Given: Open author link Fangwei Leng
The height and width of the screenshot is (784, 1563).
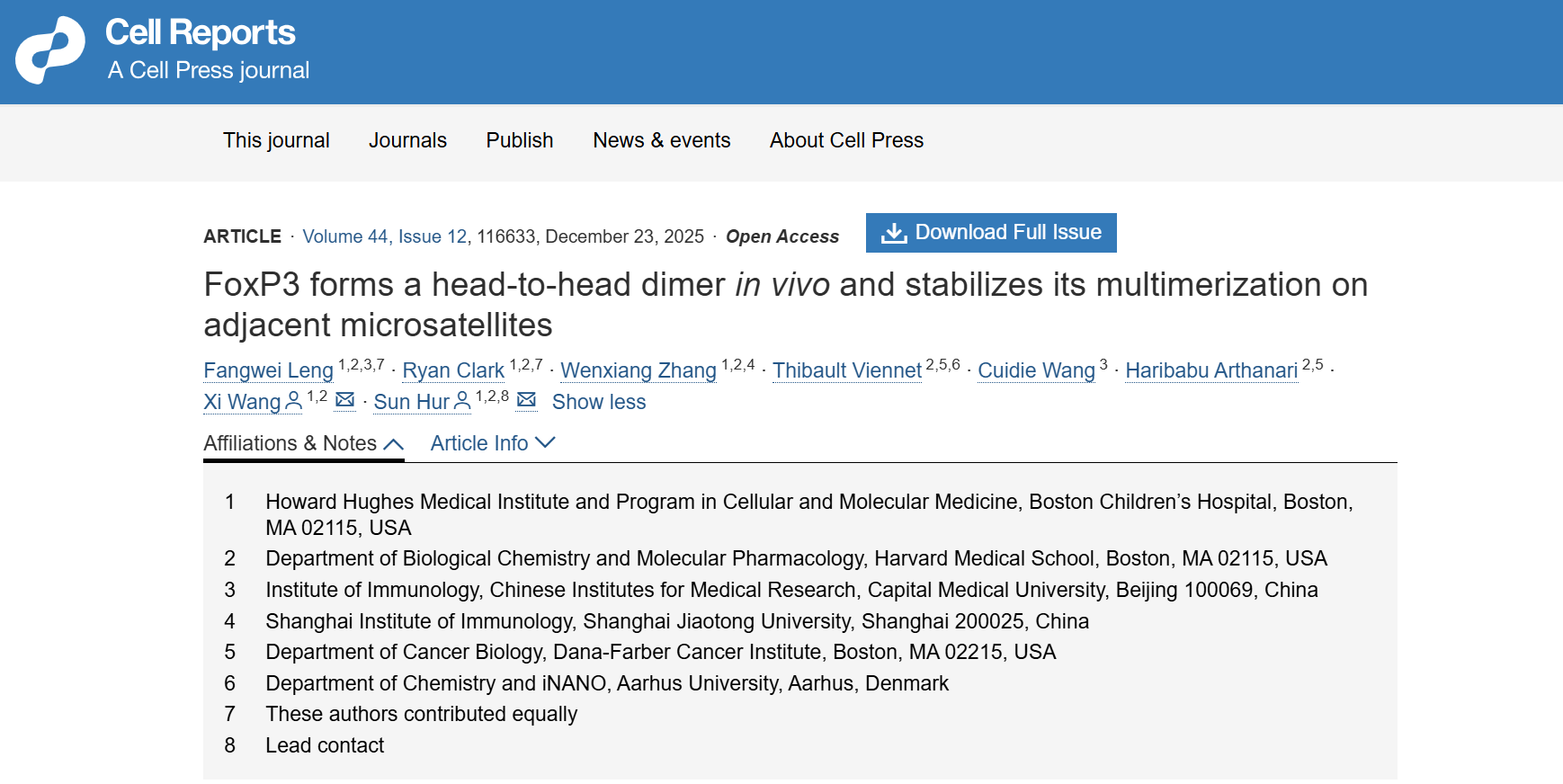Looking at the screenshot, I should pos(268,370).
